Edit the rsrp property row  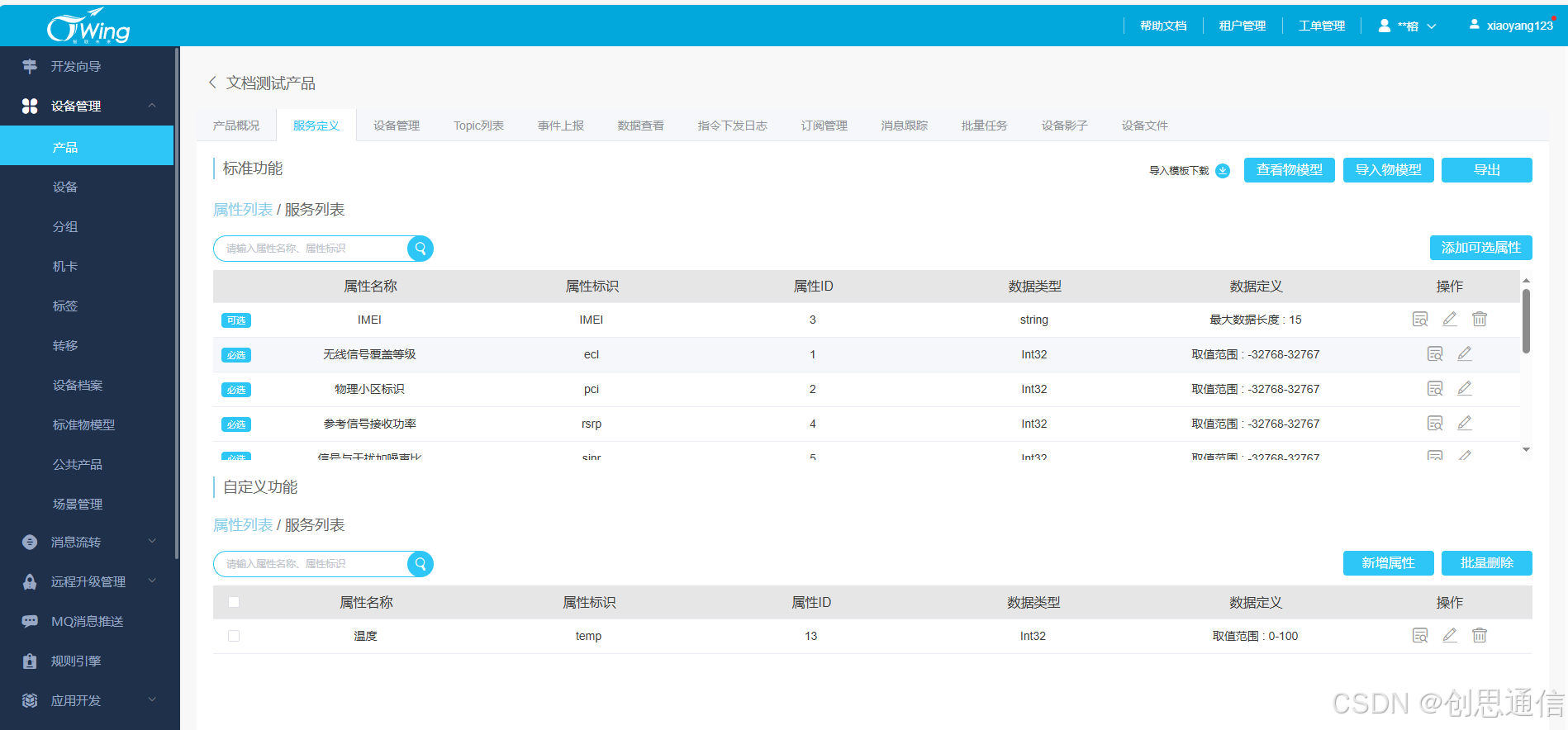point(1465,424)
